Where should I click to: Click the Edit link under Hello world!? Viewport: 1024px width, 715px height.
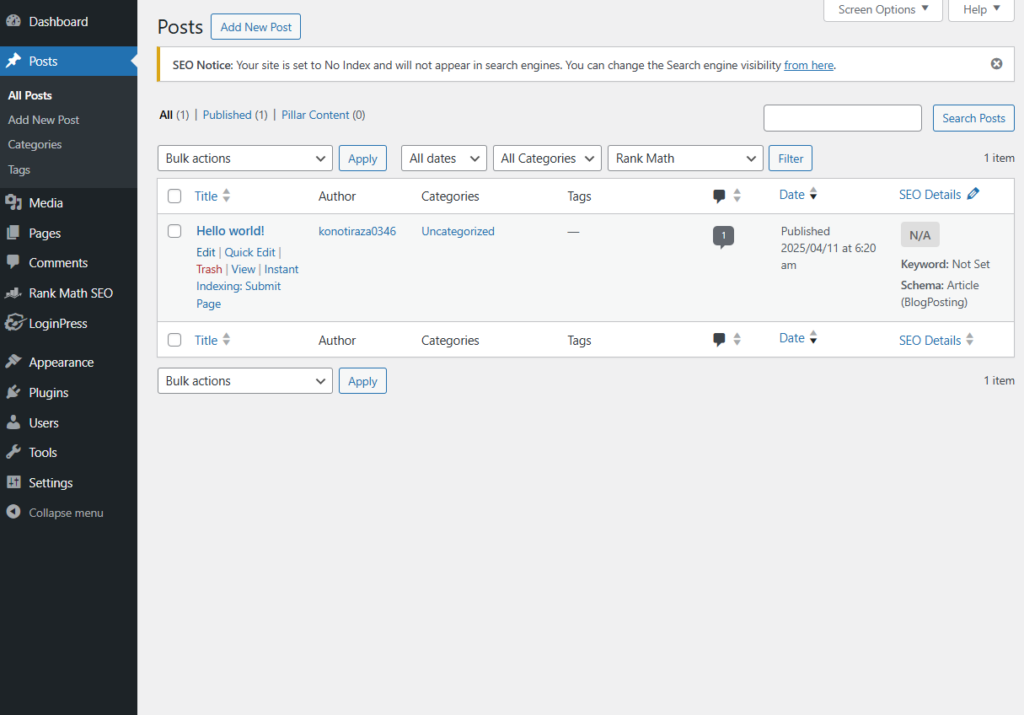(206, 252)
